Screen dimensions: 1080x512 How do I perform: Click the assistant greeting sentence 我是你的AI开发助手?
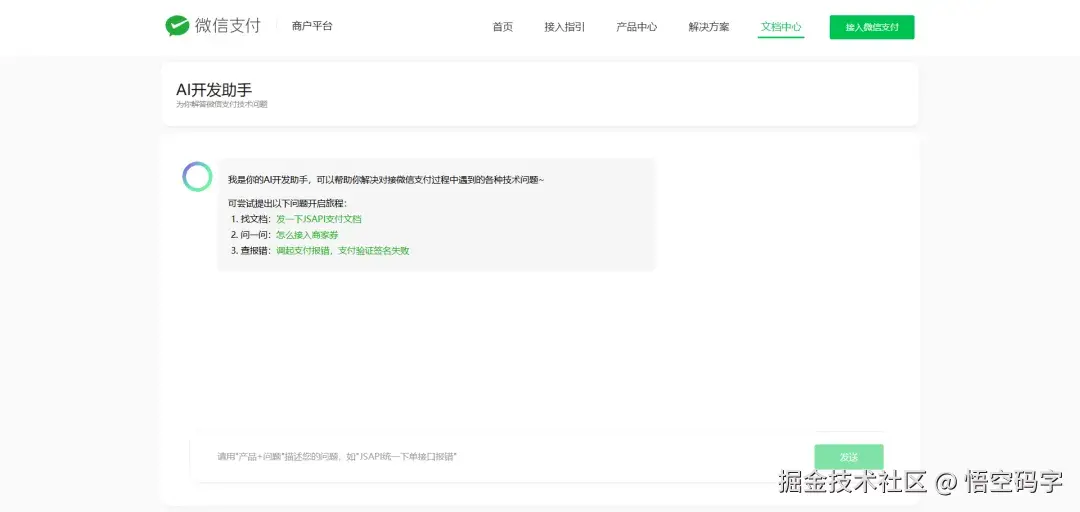tap(386, 180)
